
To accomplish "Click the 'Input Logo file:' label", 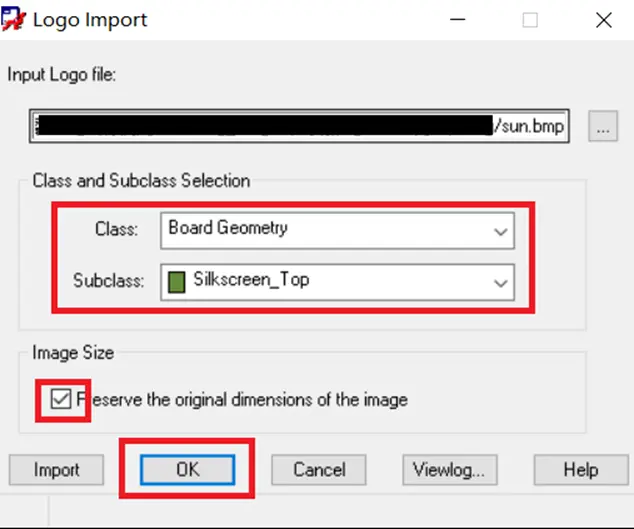I will [x=61, y=75].
